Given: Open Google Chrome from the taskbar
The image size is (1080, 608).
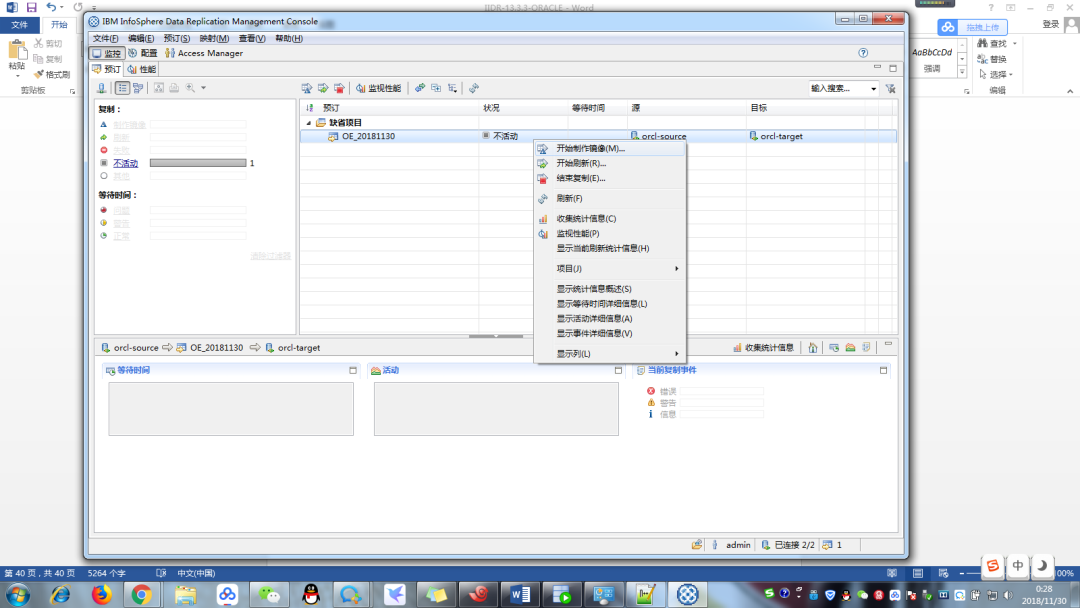Looking at the screenshot, I should pos(142,594).
